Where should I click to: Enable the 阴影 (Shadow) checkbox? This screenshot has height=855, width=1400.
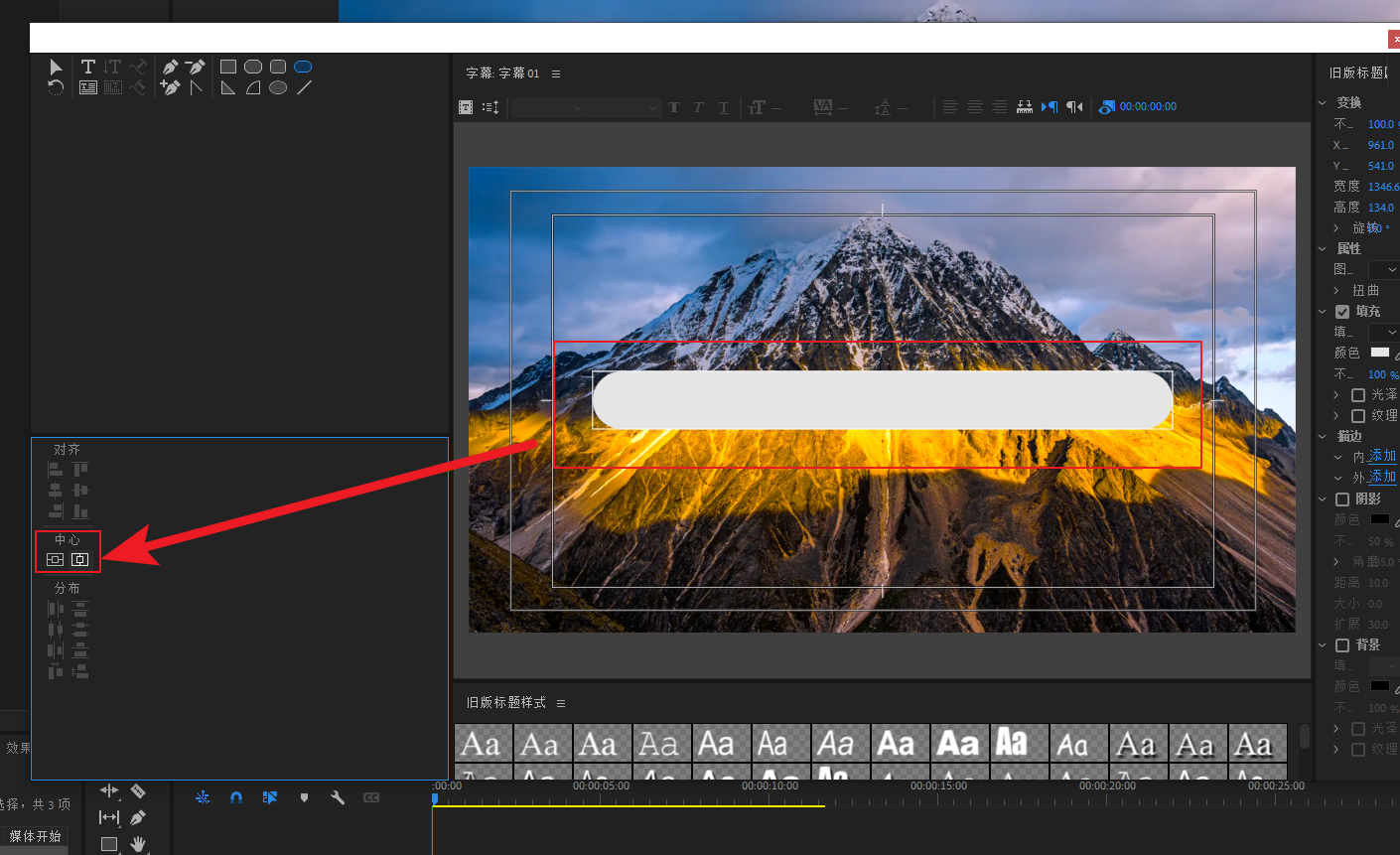(1342, 499)
